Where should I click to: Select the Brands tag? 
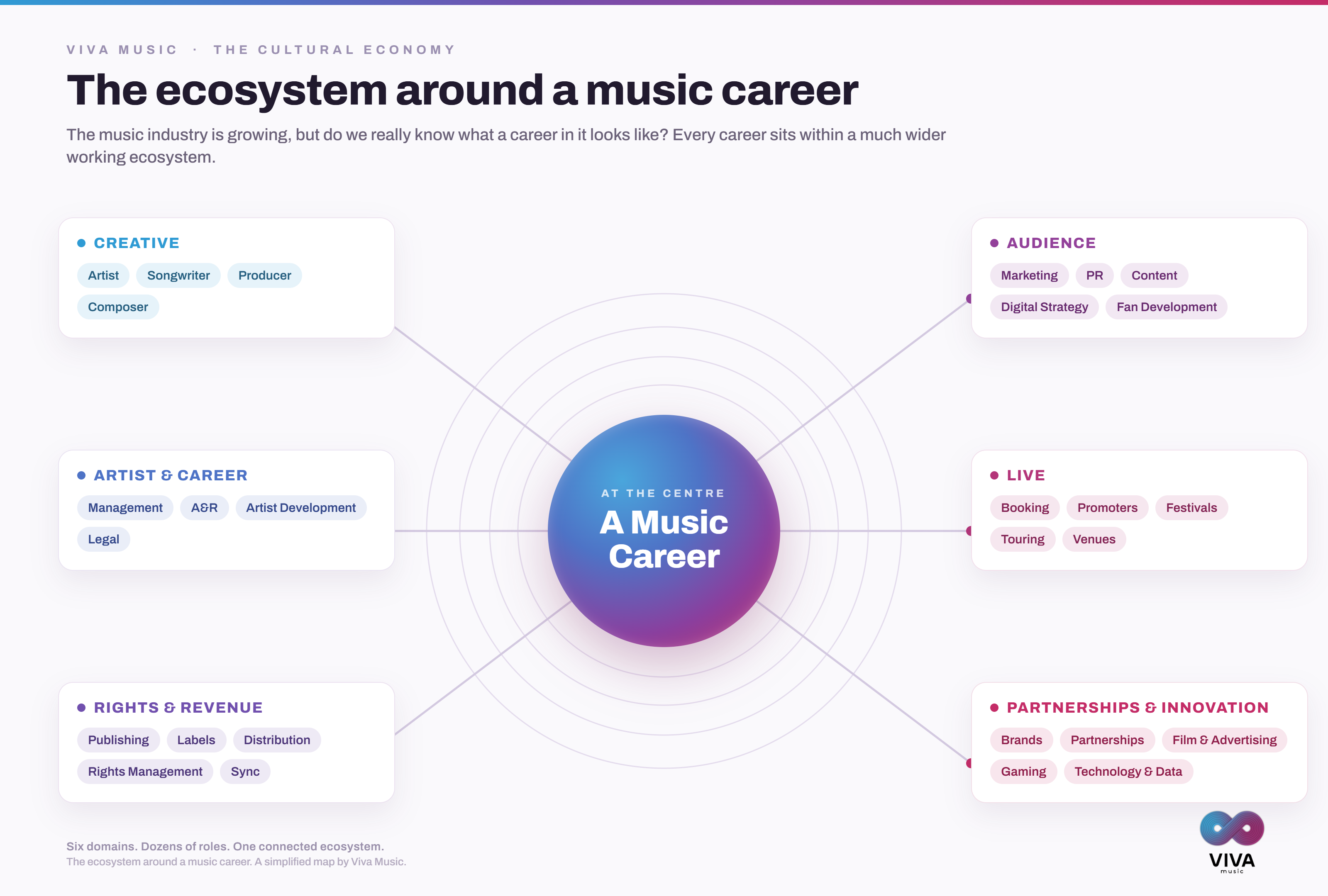tap(1021, 740)
